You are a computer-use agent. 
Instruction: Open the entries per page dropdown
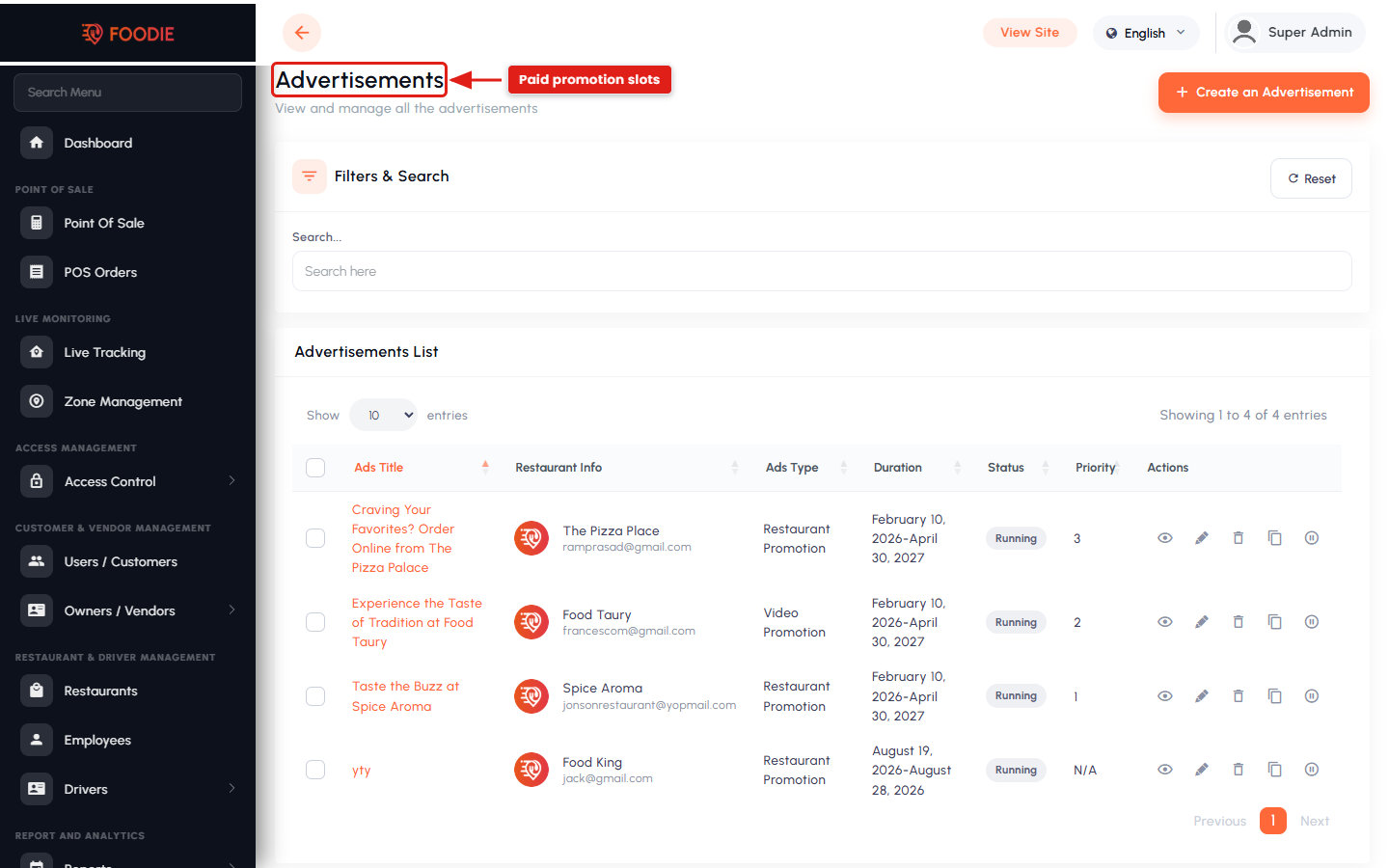click(383, 416)
